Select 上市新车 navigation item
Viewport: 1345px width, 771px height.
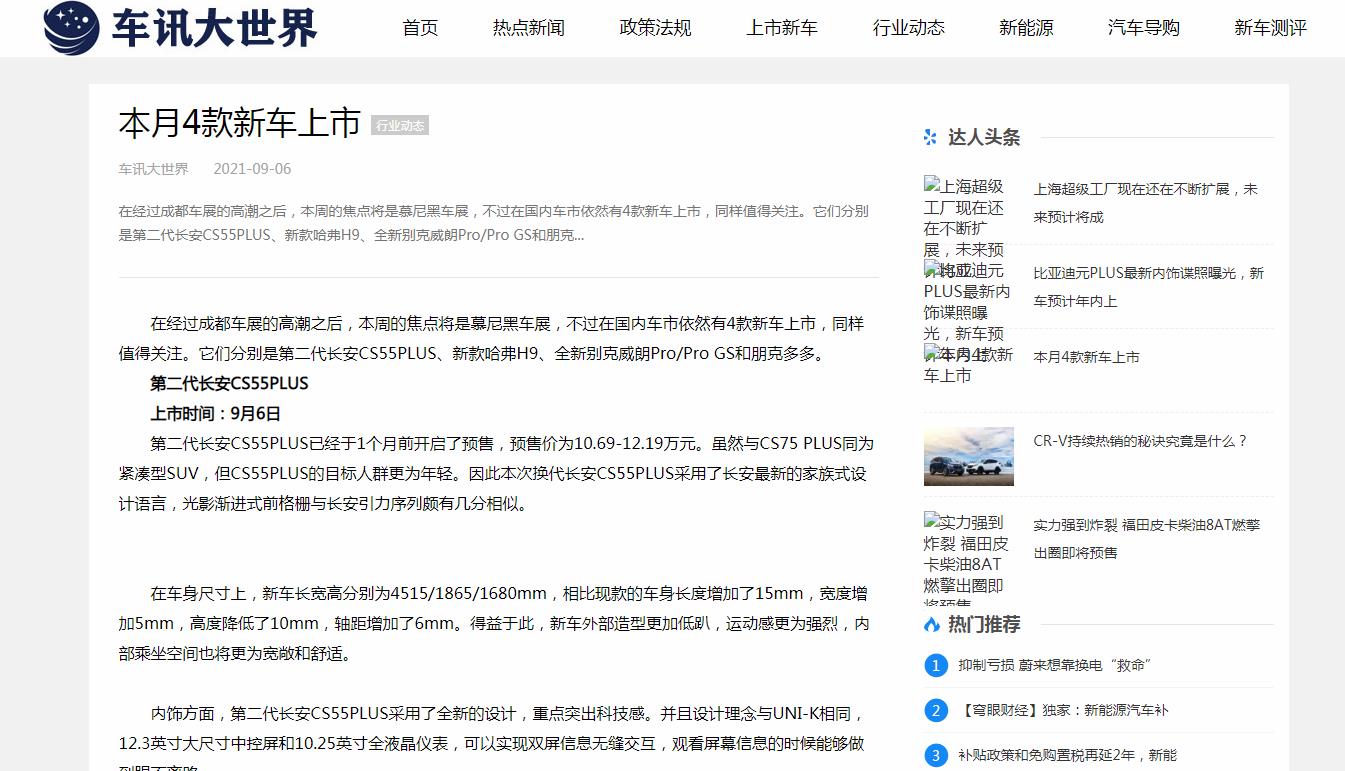coord(782,28)
